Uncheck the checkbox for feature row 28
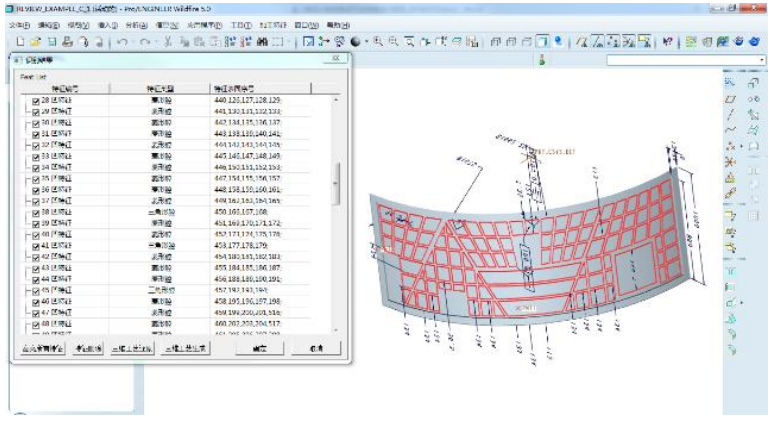The width and height of the screenshot is (775, 421). pyautogui.click(x=36, y=101)
